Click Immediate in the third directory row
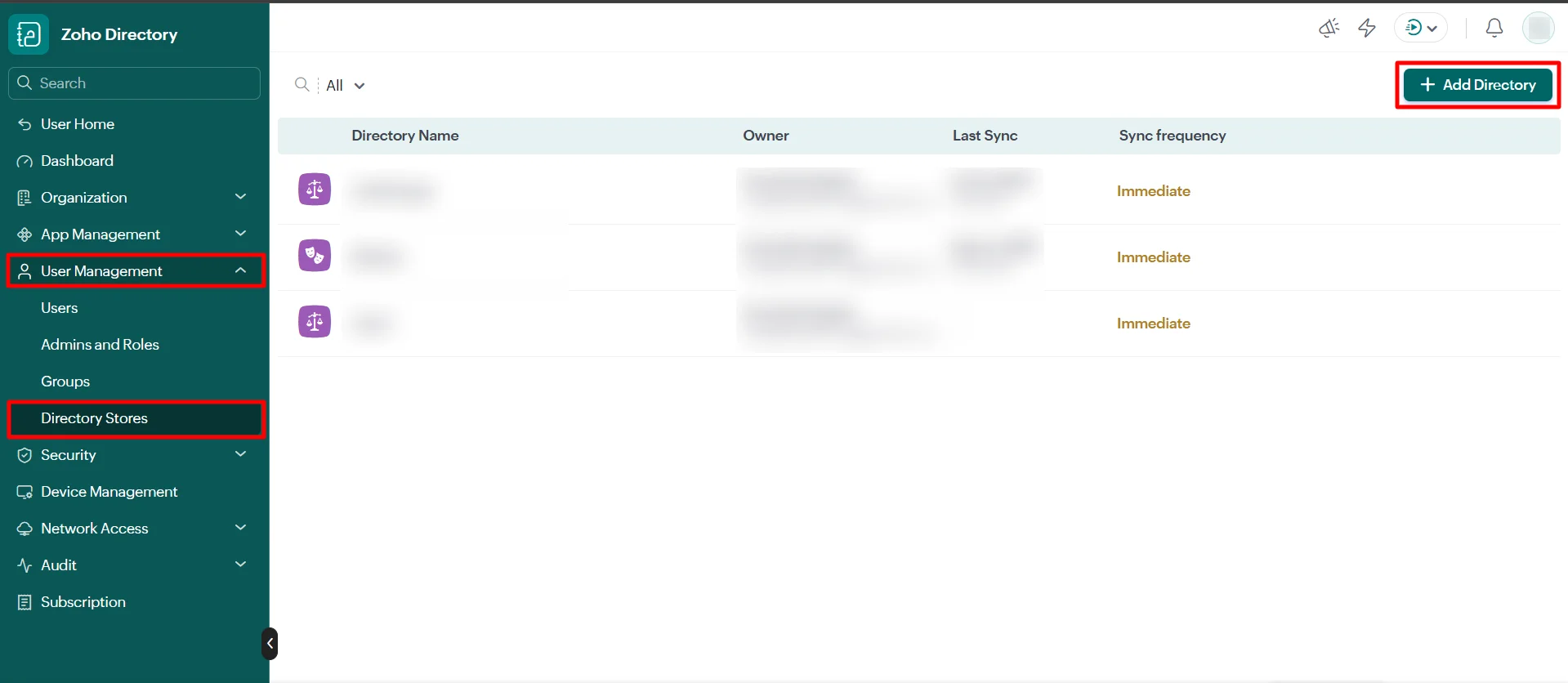This screenshot has height=683, width=1568. tap(1154, 324)
